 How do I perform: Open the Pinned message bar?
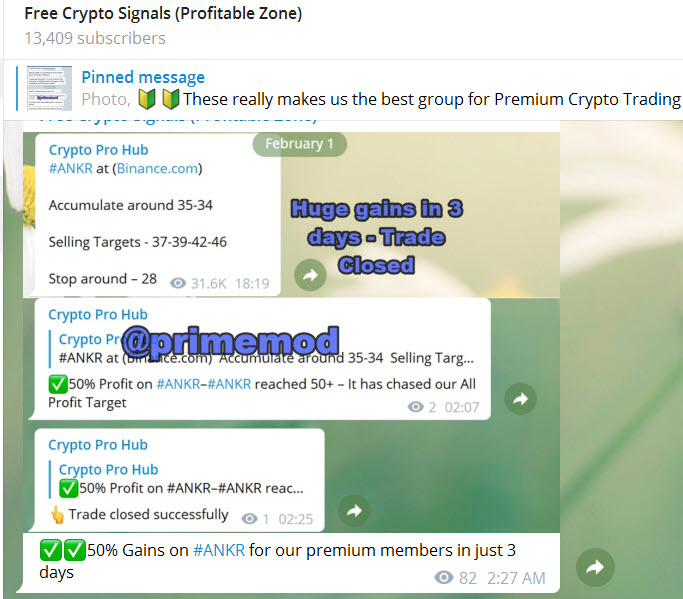(348, 89)
